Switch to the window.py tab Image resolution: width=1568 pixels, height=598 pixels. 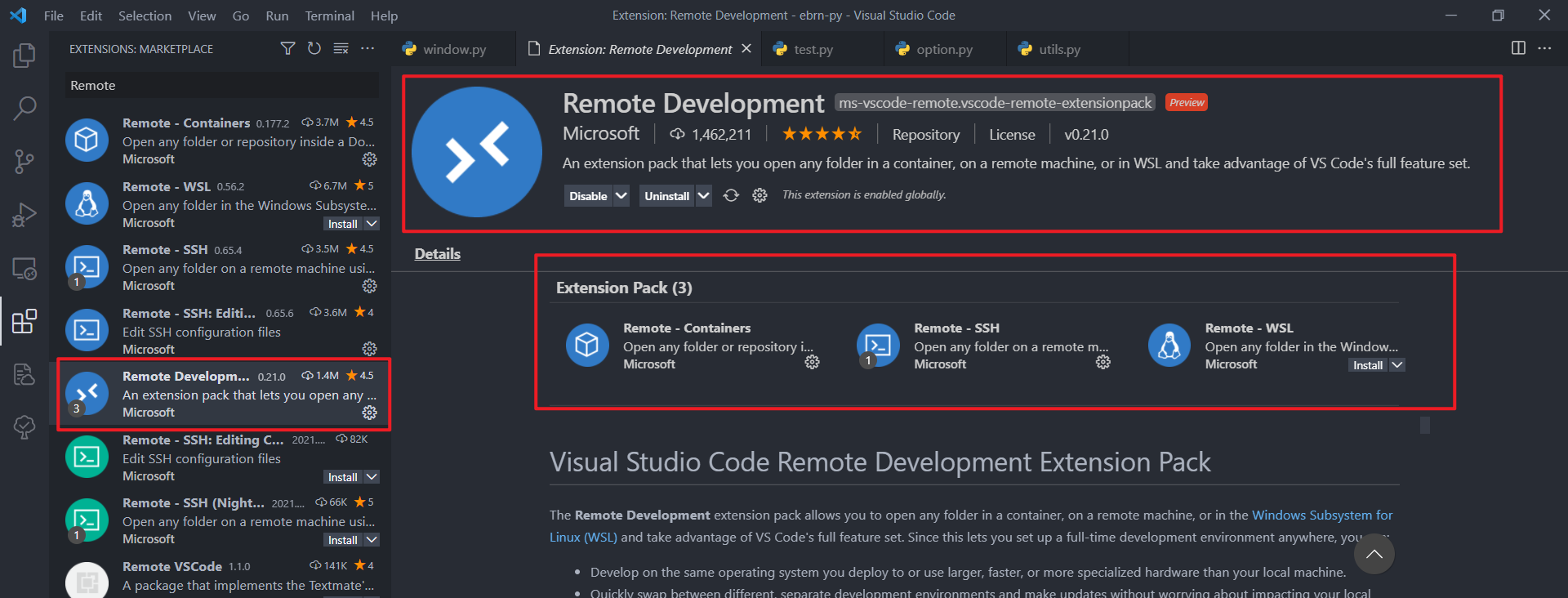[454, 49]
